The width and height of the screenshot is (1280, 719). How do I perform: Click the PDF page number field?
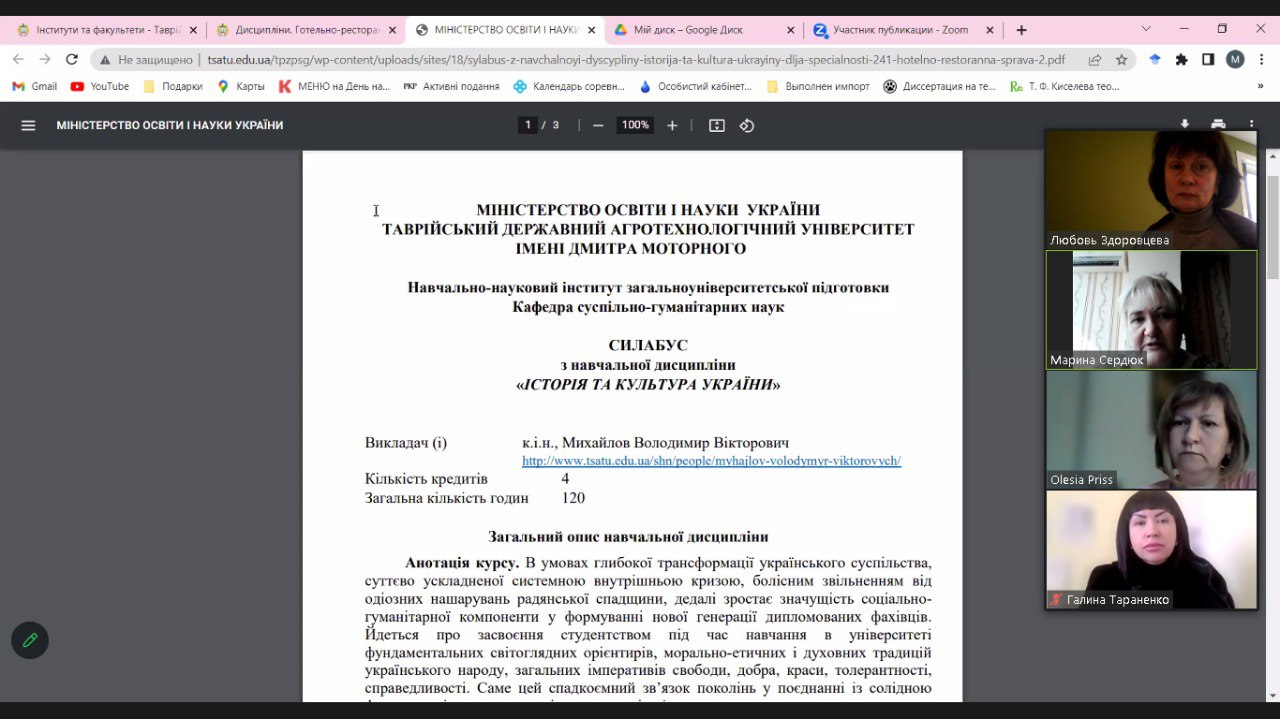pos(528,125)
